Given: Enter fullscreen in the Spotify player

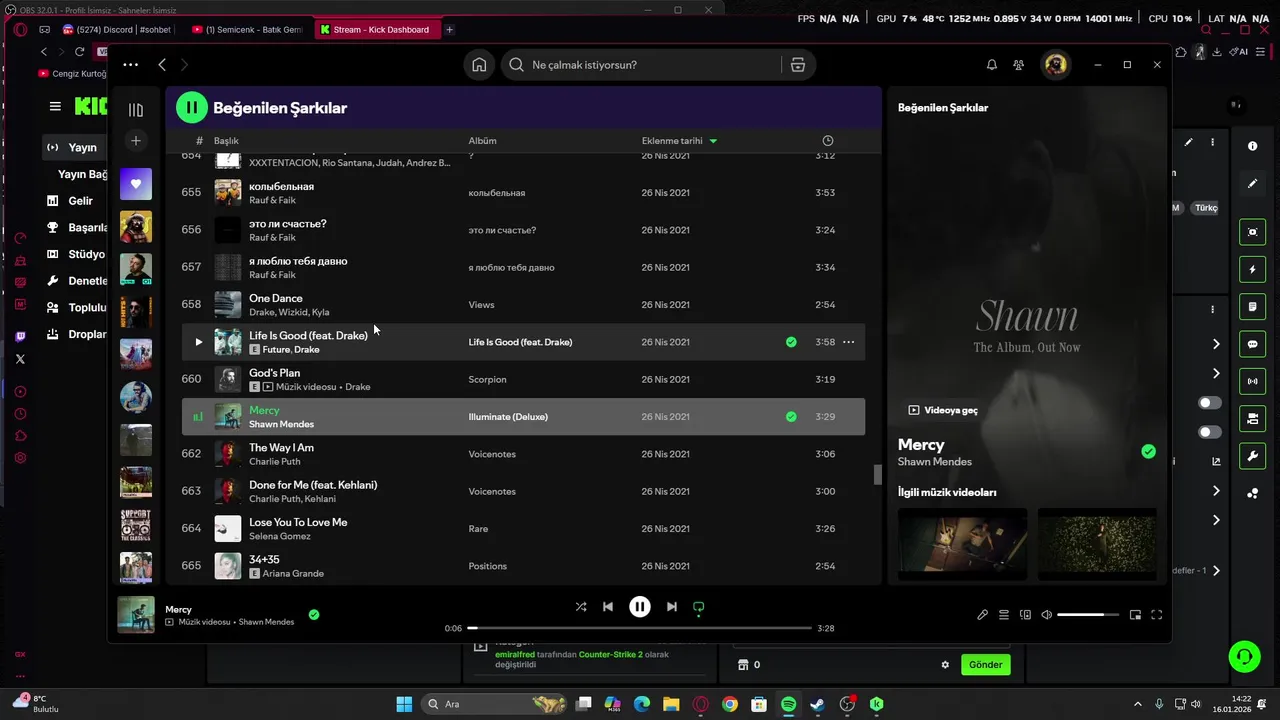Looking at the screenshot, I should [x=1157, y=615].
